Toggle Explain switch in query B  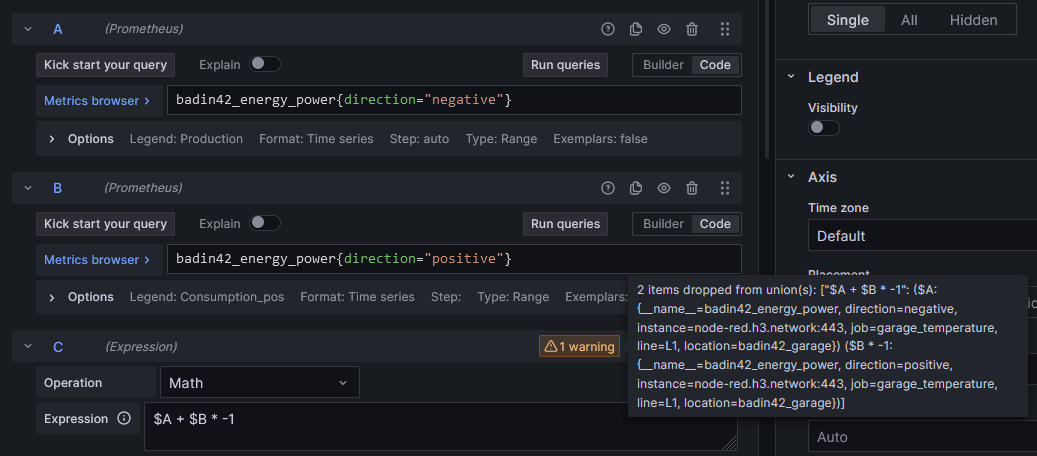tap(265, 223)
